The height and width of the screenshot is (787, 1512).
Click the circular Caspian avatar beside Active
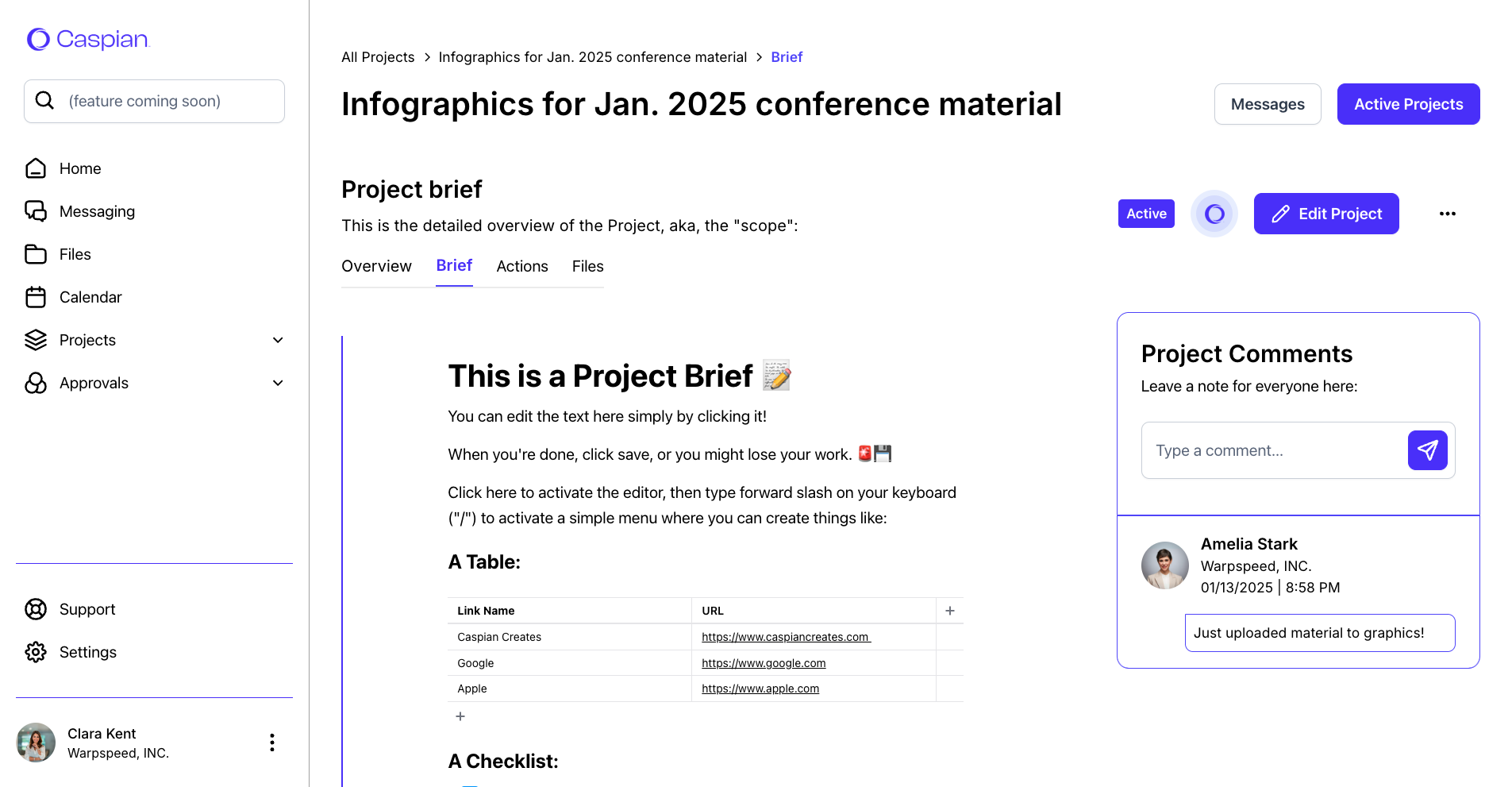pyautogui.click(x=1214, y=214)
